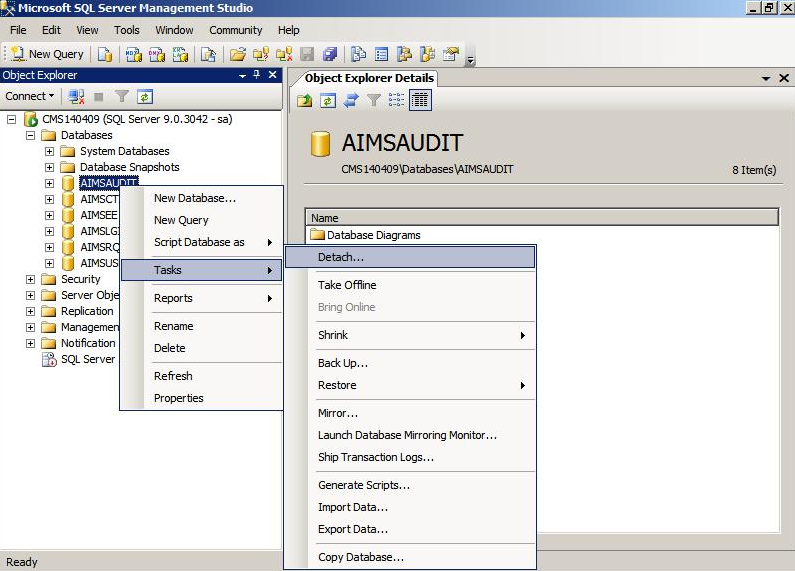The height and width of the screenshot is (571, 795).
Task: Open the Connect dropdown in Object Explorer
Action: pyautogui.click(x=29, y=96)
